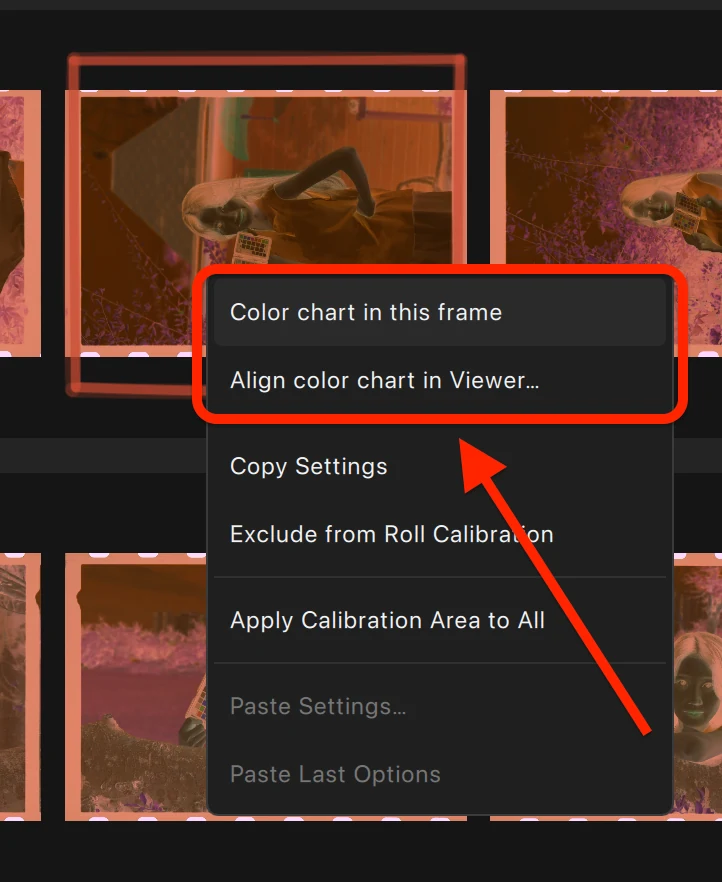Choose Exclude from Roll Calibration
Screen dimensions: 722x882
click(439, 534)
